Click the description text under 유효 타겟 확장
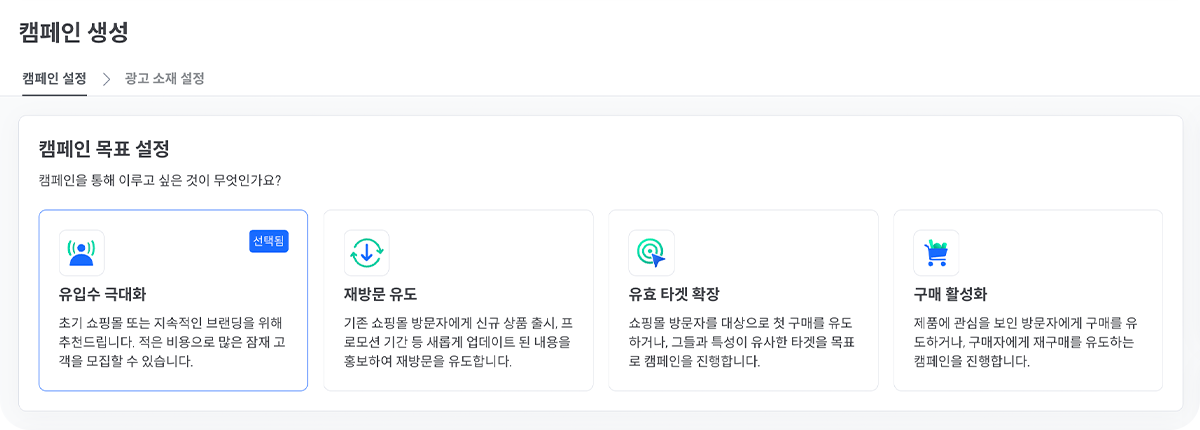The width and height of the screenshot is (1200, 430). point(742,341)
